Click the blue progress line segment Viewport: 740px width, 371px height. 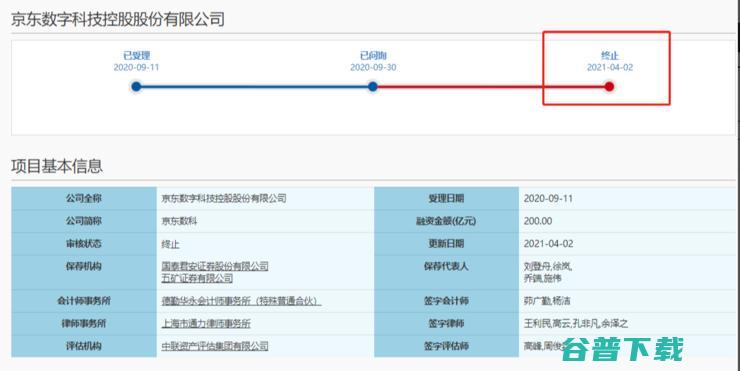click(x=254, y=86)
